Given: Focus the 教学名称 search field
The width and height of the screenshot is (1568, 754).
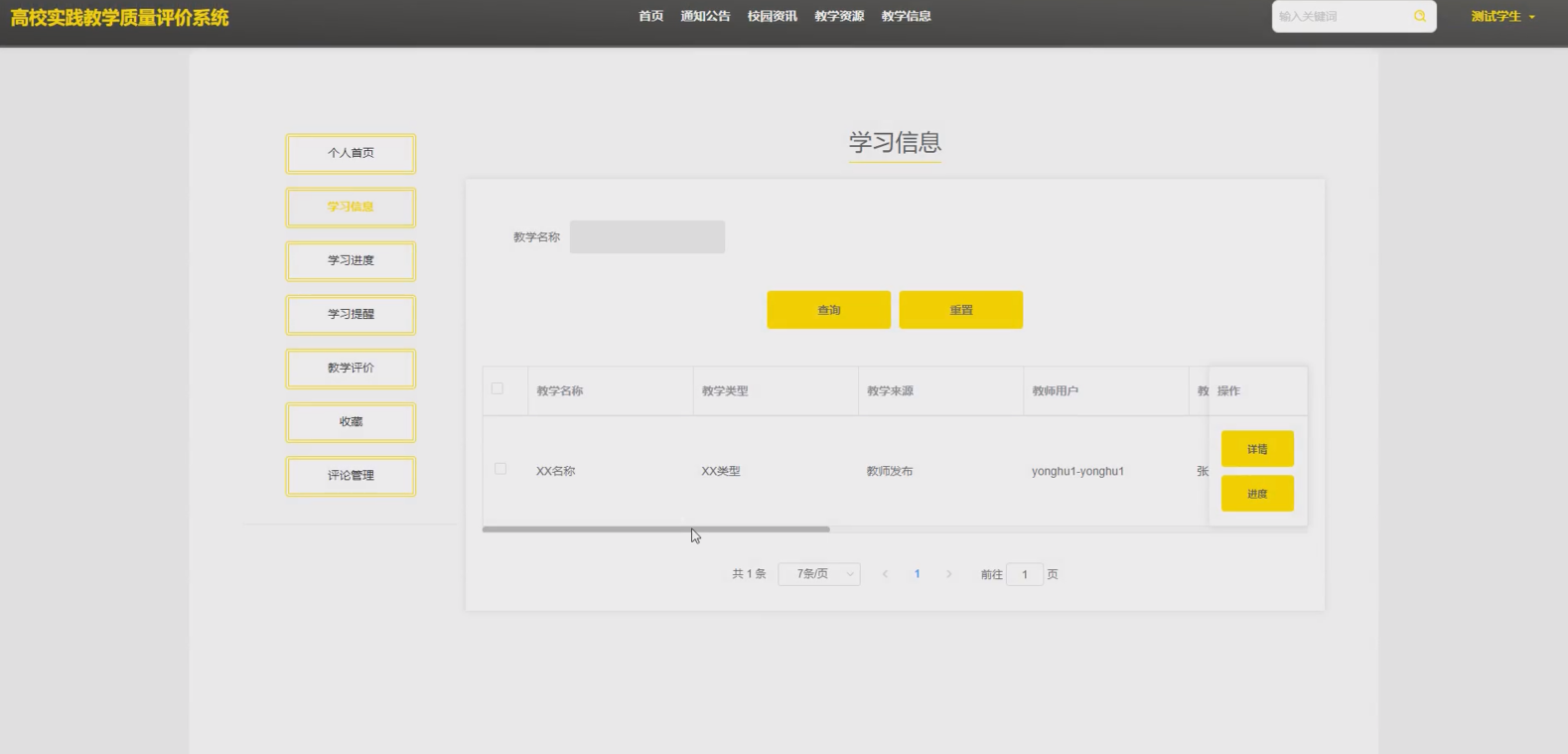Looking at the screenshot, I should (646, 237).
